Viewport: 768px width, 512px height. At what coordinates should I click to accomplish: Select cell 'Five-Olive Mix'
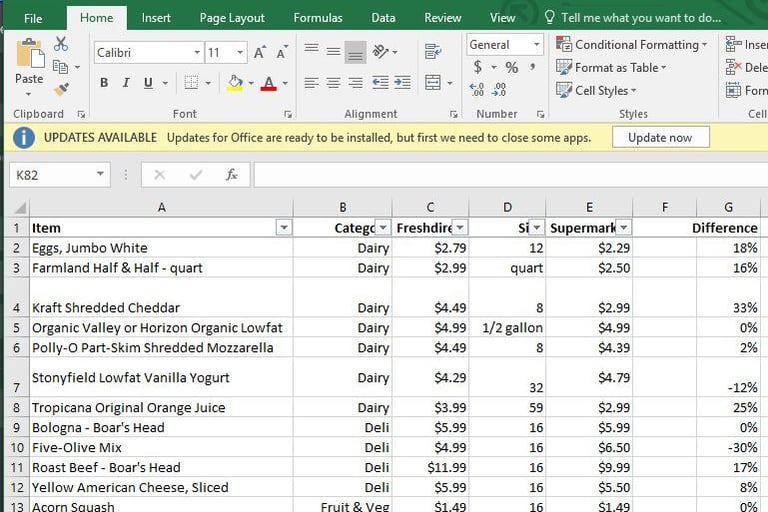[x=161, y=447]
